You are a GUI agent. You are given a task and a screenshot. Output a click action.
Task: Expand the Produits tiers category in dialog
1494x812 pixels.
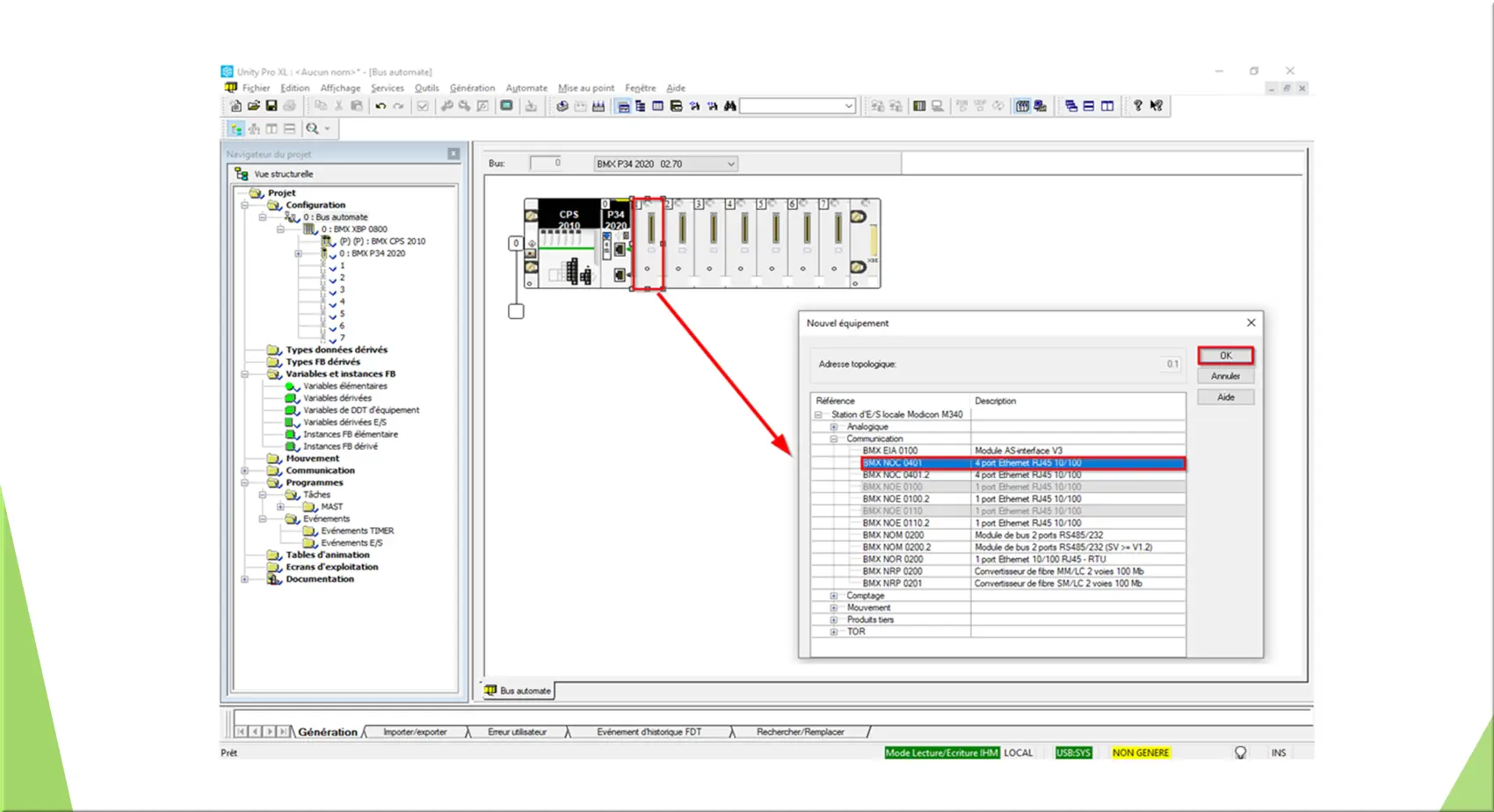point(834,620)
